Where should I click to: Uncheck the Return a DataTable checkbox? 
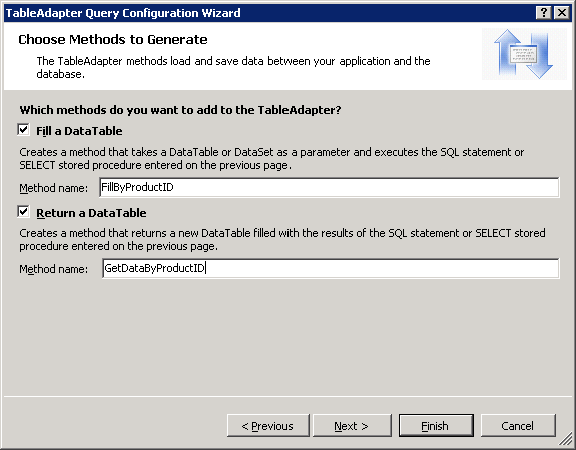click(x=24, y=212)
